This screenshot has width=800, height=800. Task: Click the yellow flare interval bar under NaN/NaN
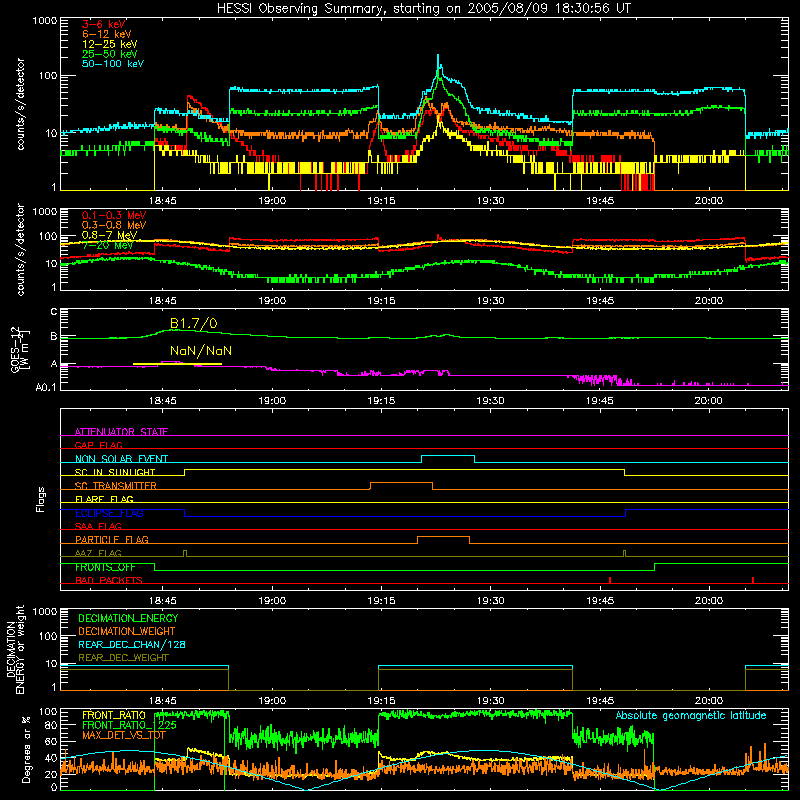click(177, 364)
